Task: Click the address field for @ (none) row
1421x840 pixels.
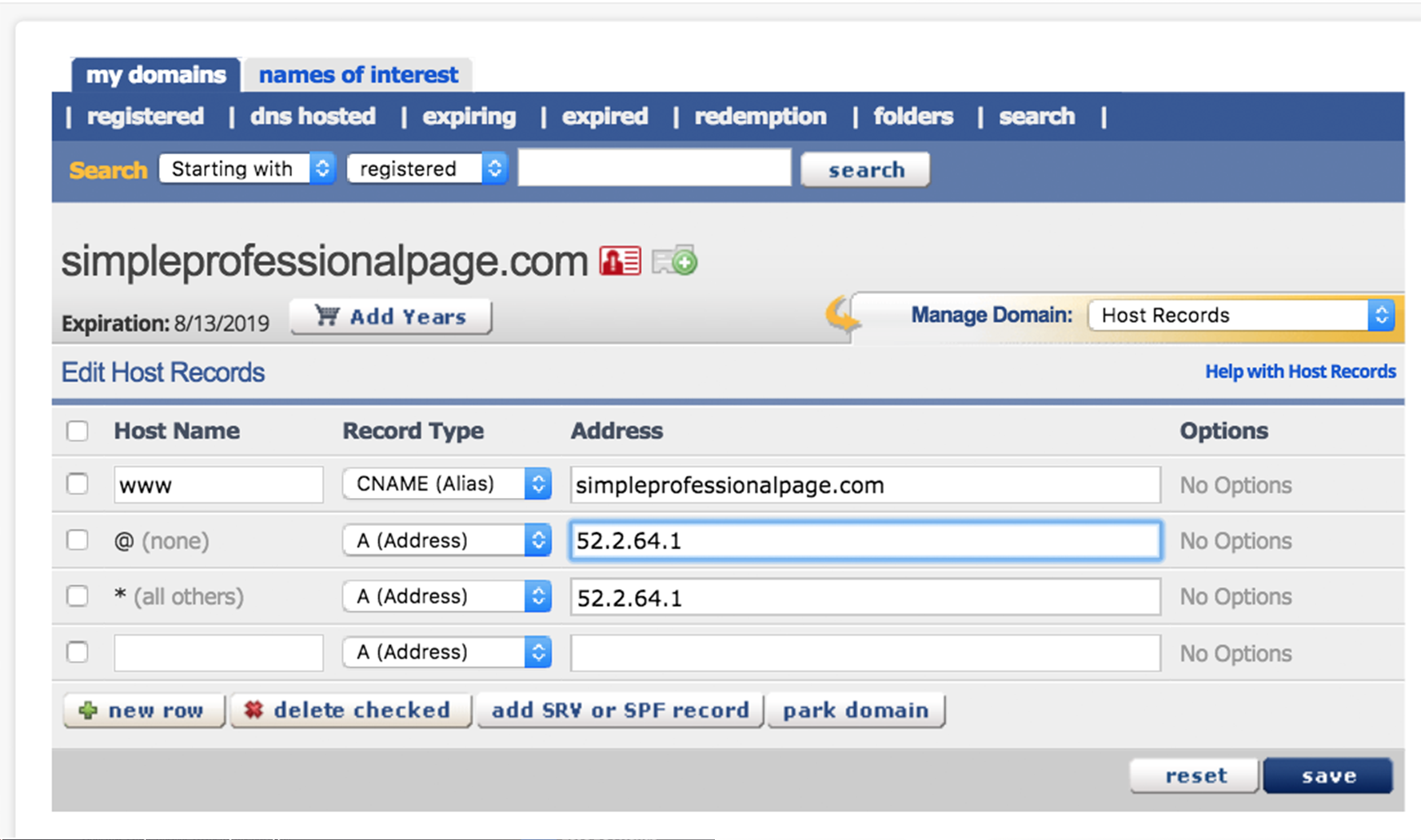Action: 864,541
